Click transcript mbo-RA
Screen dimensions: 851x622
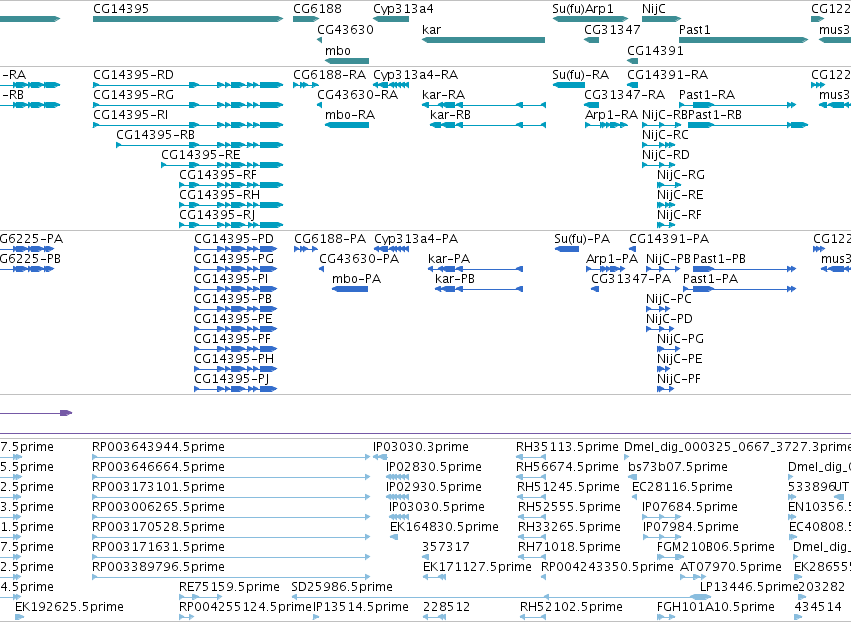click(350, 115)
